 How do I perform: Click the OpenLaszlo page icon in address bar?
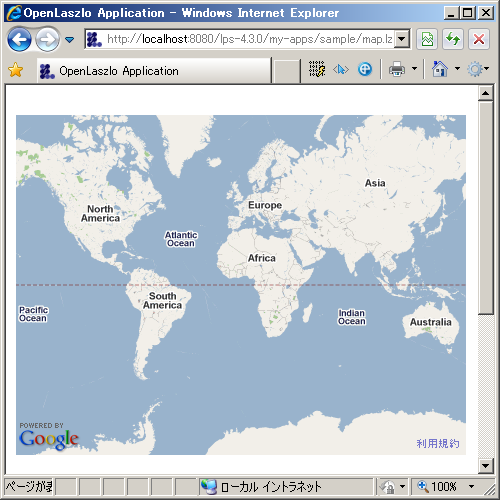tap(94, 39)
